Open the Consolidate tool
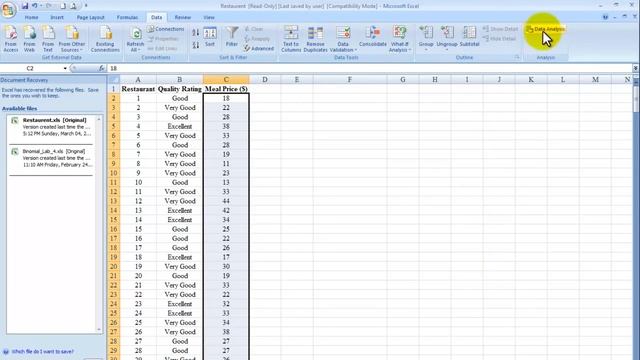This screenshot has width=640, height=360. click(x=373, y=37)
